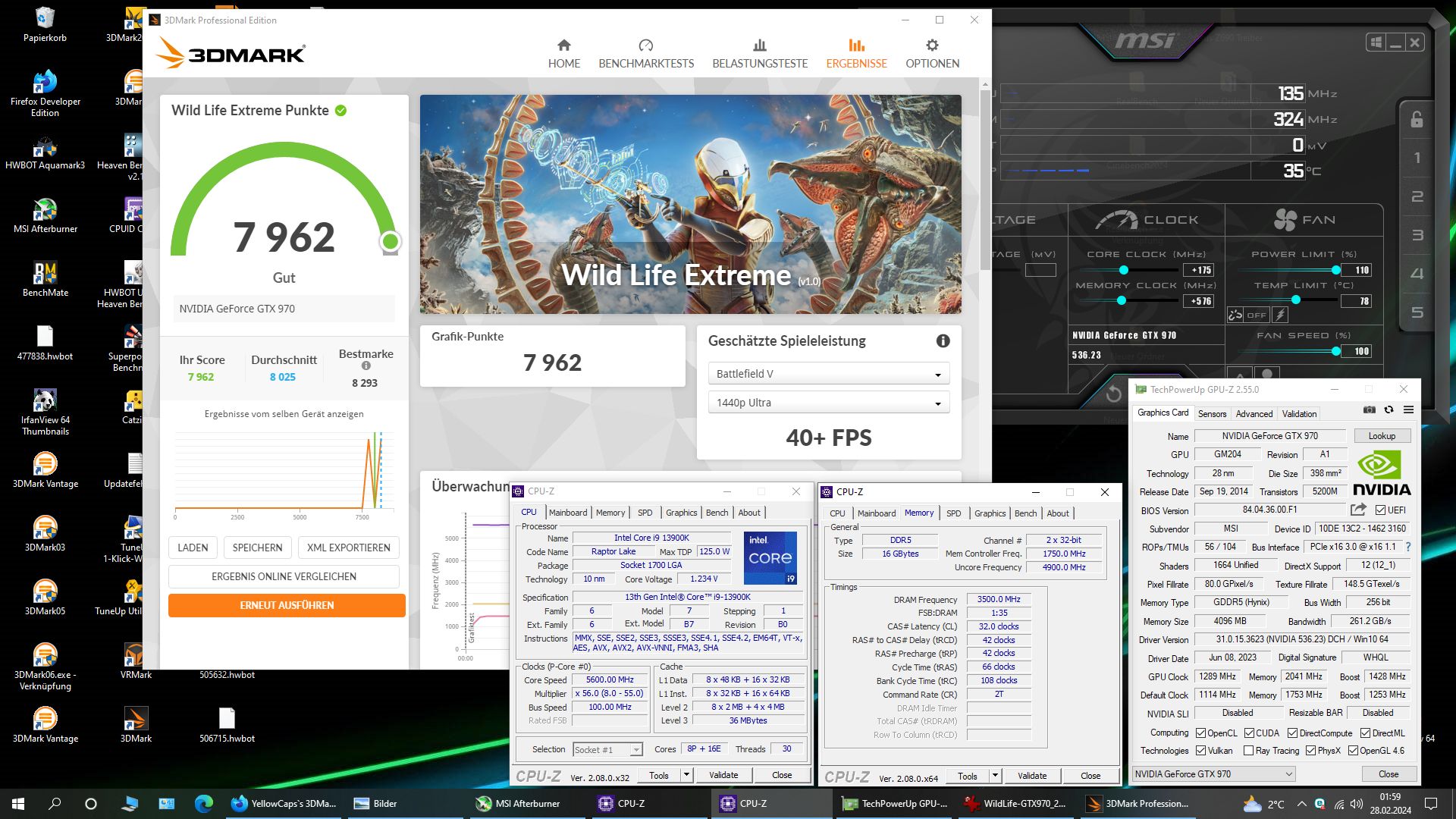
Task: Open the Battlefield V game dropdown
Action: tap(829, 374)
